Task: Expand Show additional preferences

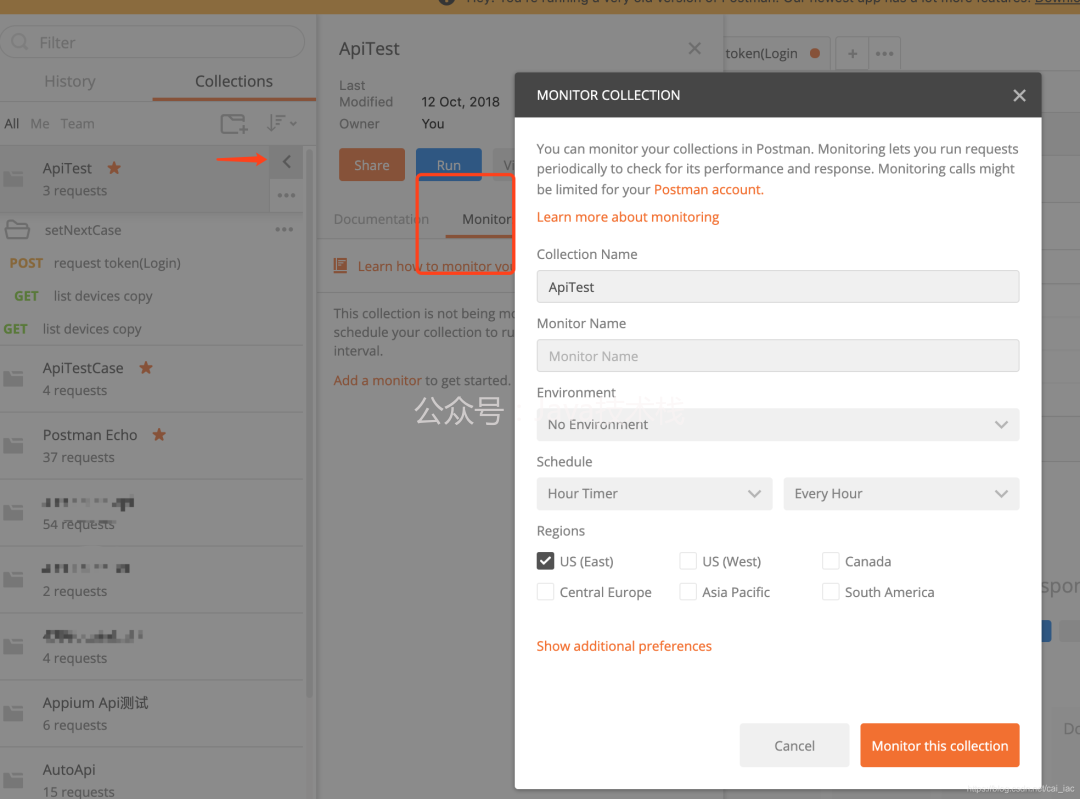Action: pos(624,646)
